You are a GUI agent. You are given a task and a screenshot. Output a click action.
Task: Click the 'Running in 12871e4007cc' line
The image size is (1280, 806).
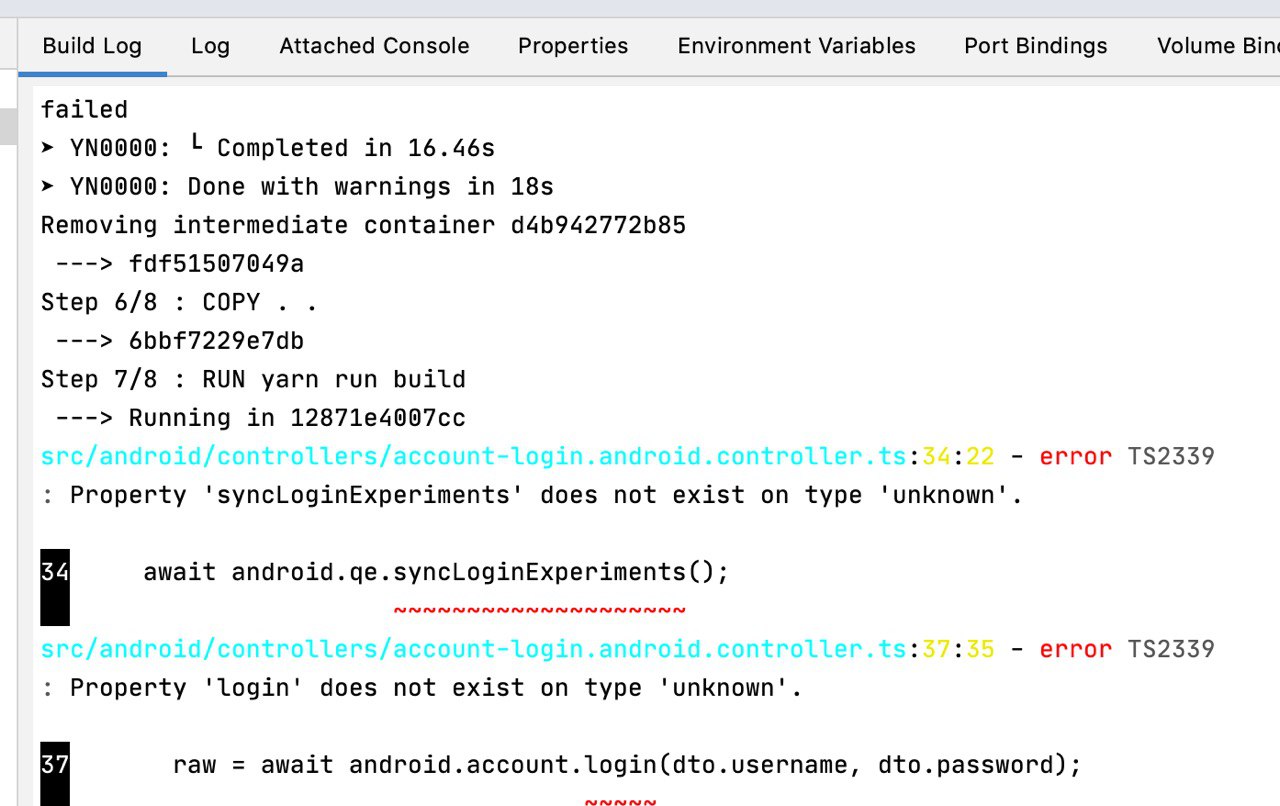pyautogui.click(x=260, y=418)
